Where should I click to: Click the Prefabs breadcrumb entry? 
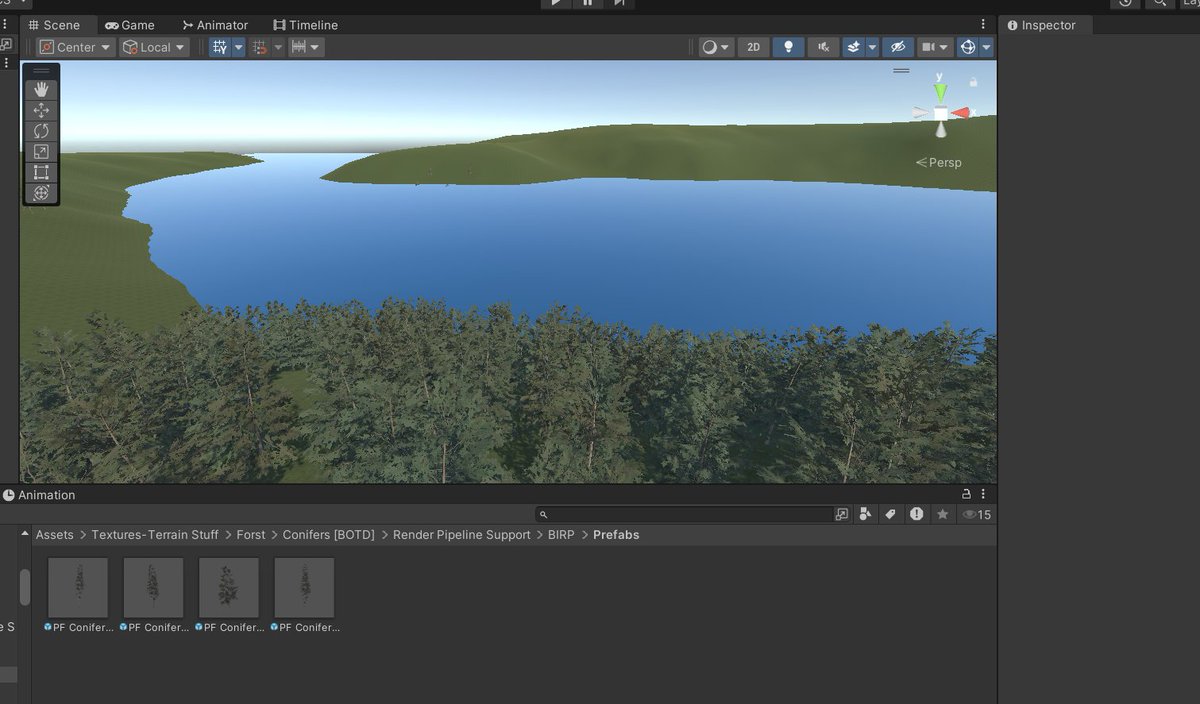pos(616,535)
